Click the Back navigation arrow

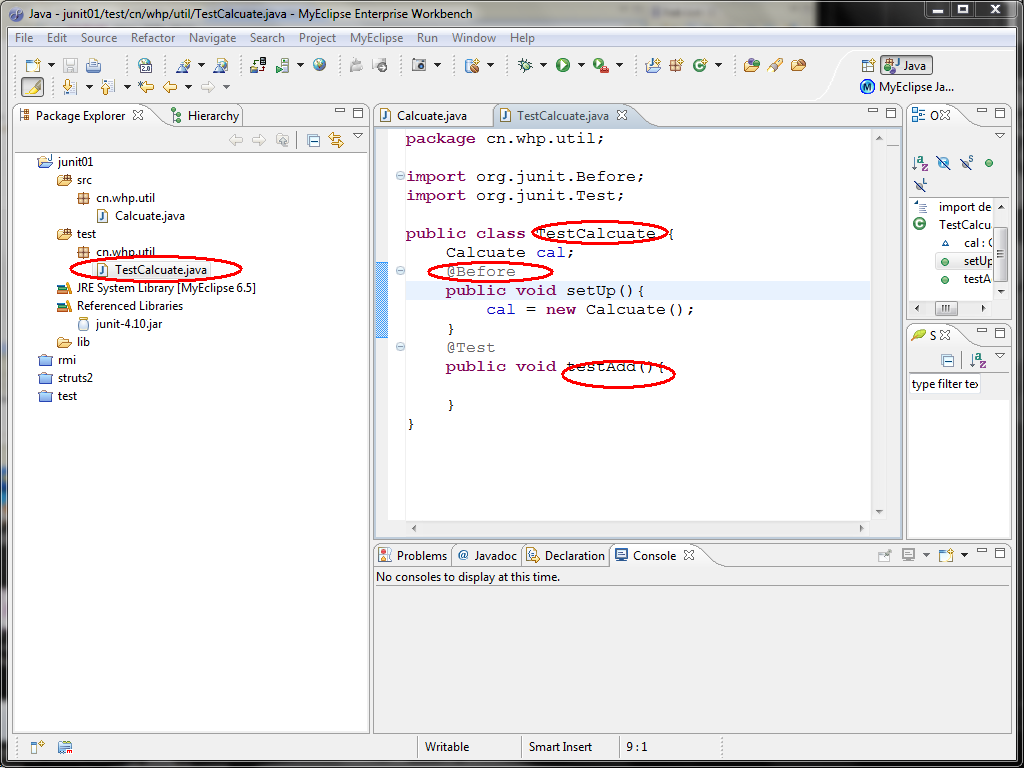(170, 86)
